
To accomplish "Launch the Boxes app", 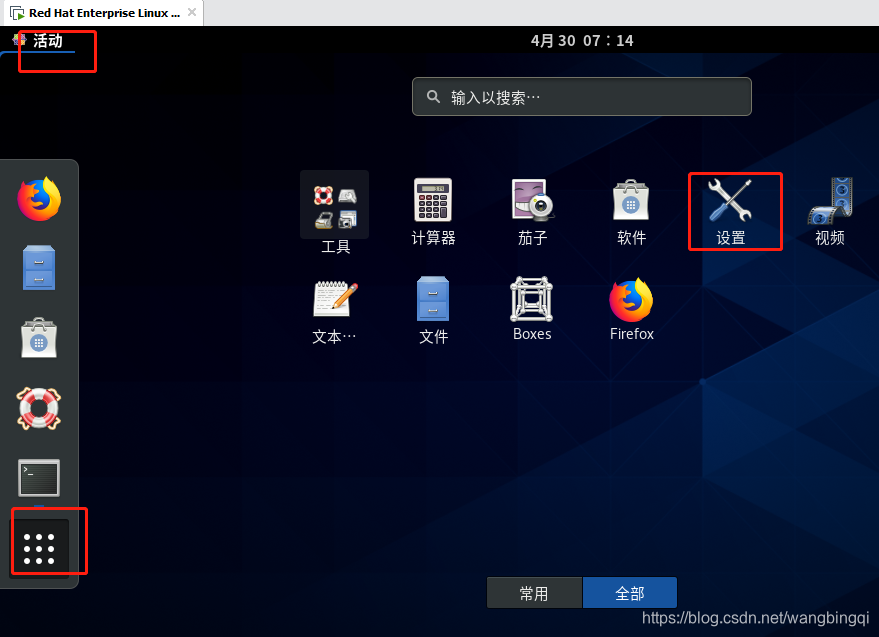I will pyautogui.click(x=532, y=308).
